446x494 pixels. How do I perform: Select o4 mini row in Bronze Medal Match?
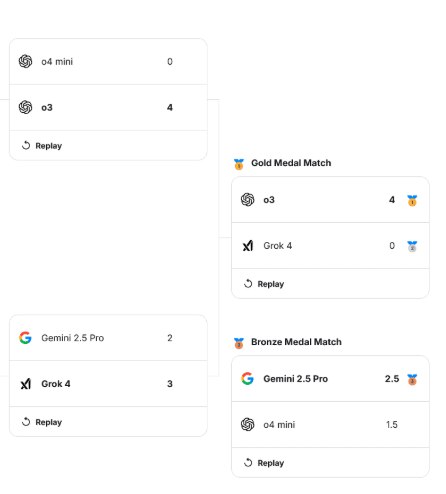coord(330,425)
